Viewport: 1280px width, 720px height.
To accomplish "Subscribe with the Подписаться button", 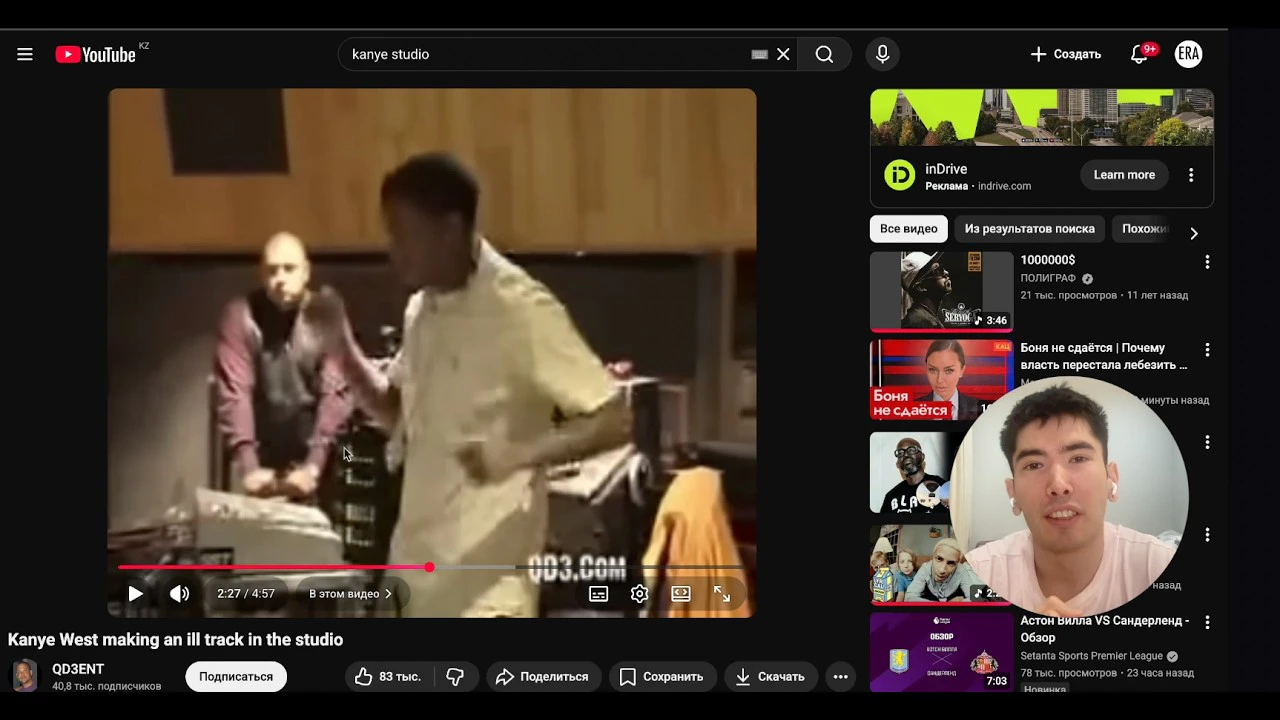I will coord(236,677).
